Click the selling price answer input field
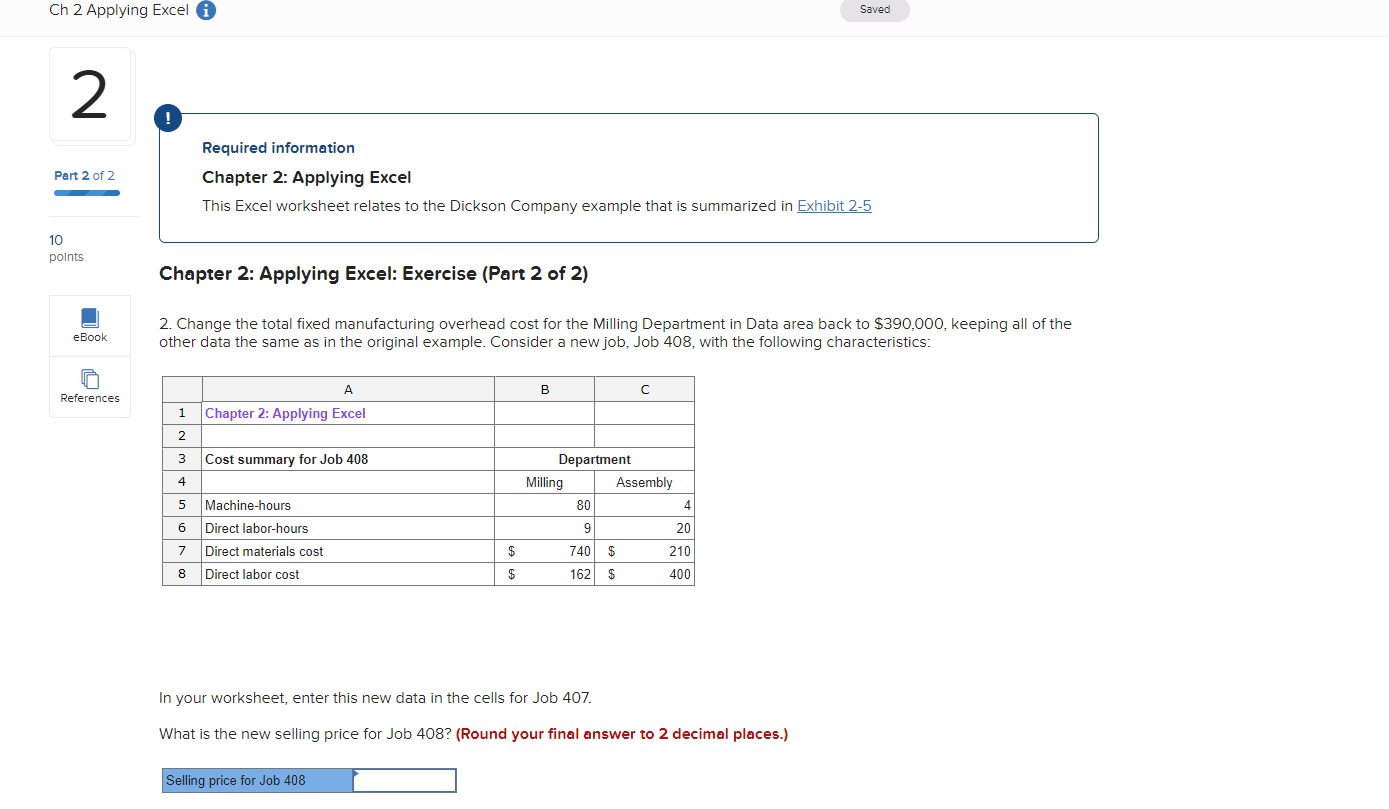This screenshot has width=1389, height=809. 404,780
